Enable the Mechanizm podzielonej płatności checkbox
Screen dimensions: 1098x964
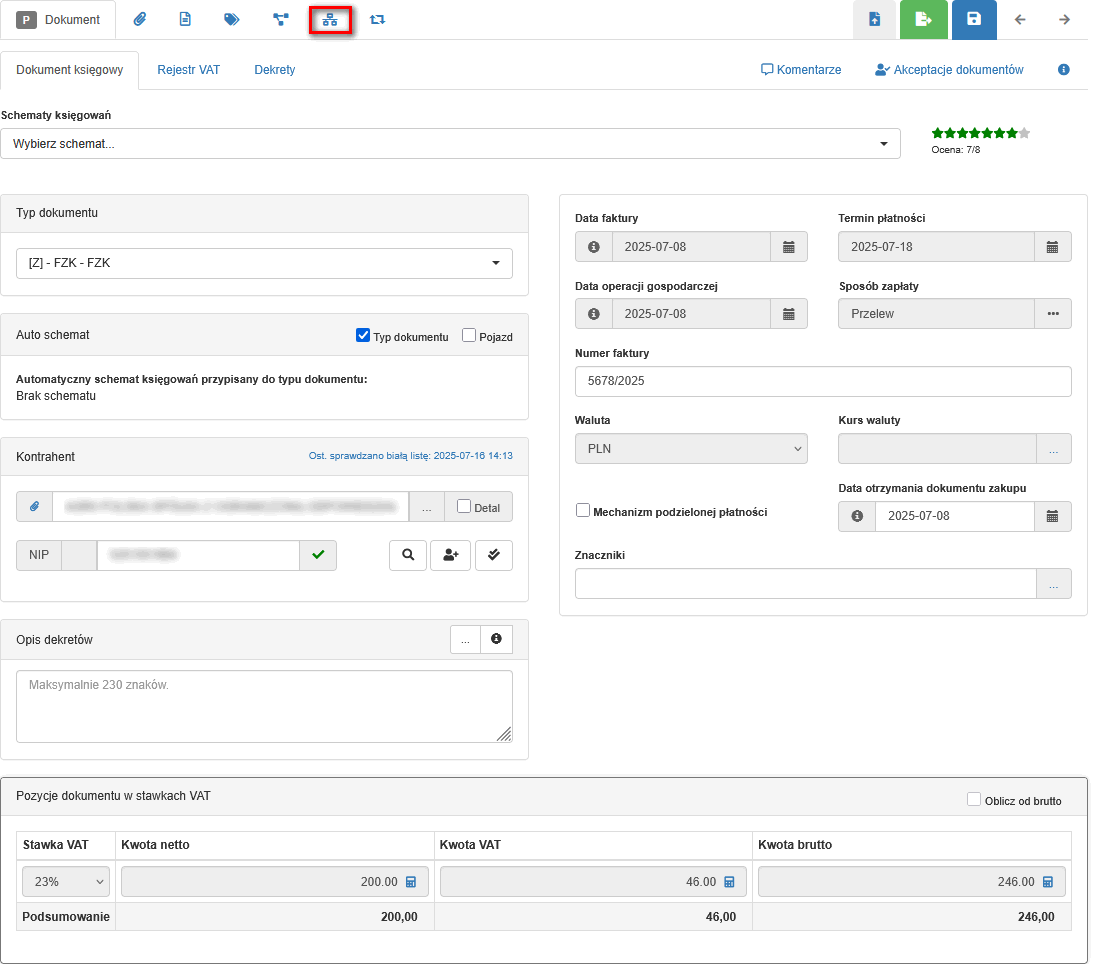tap(583, 511)
